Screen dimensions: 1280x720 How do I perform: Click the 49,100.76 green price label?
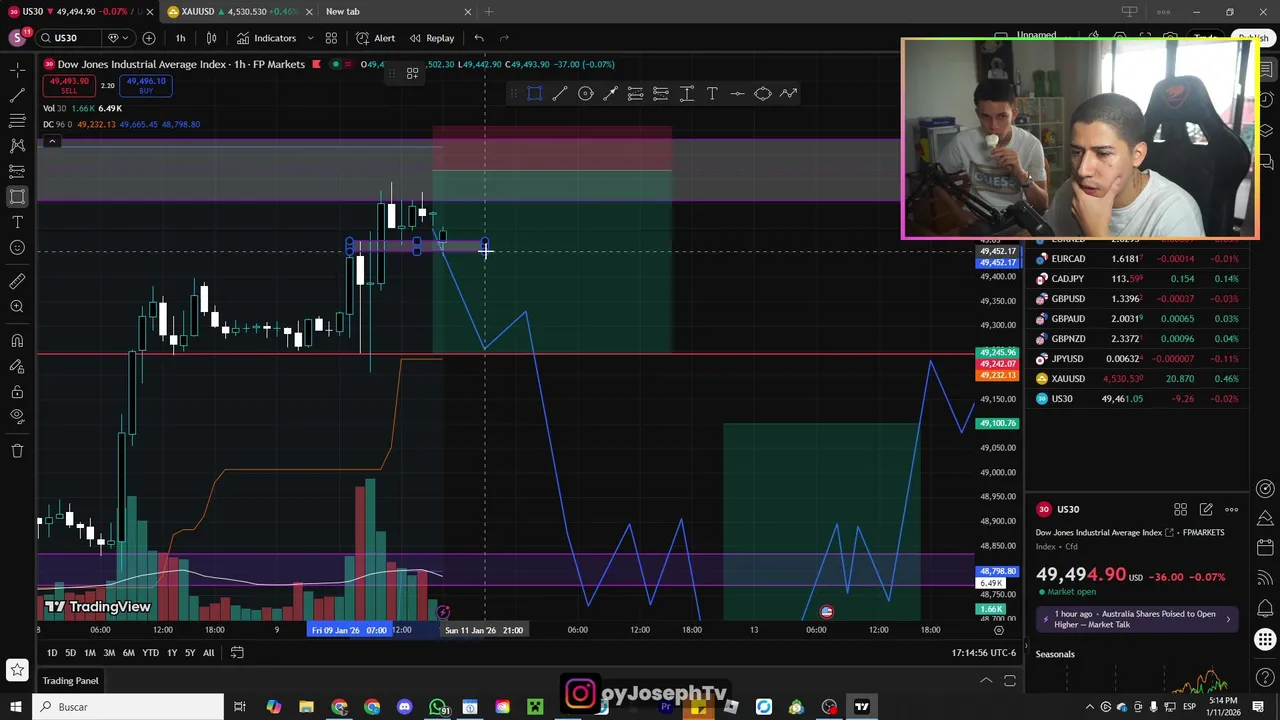pos(996,423)
